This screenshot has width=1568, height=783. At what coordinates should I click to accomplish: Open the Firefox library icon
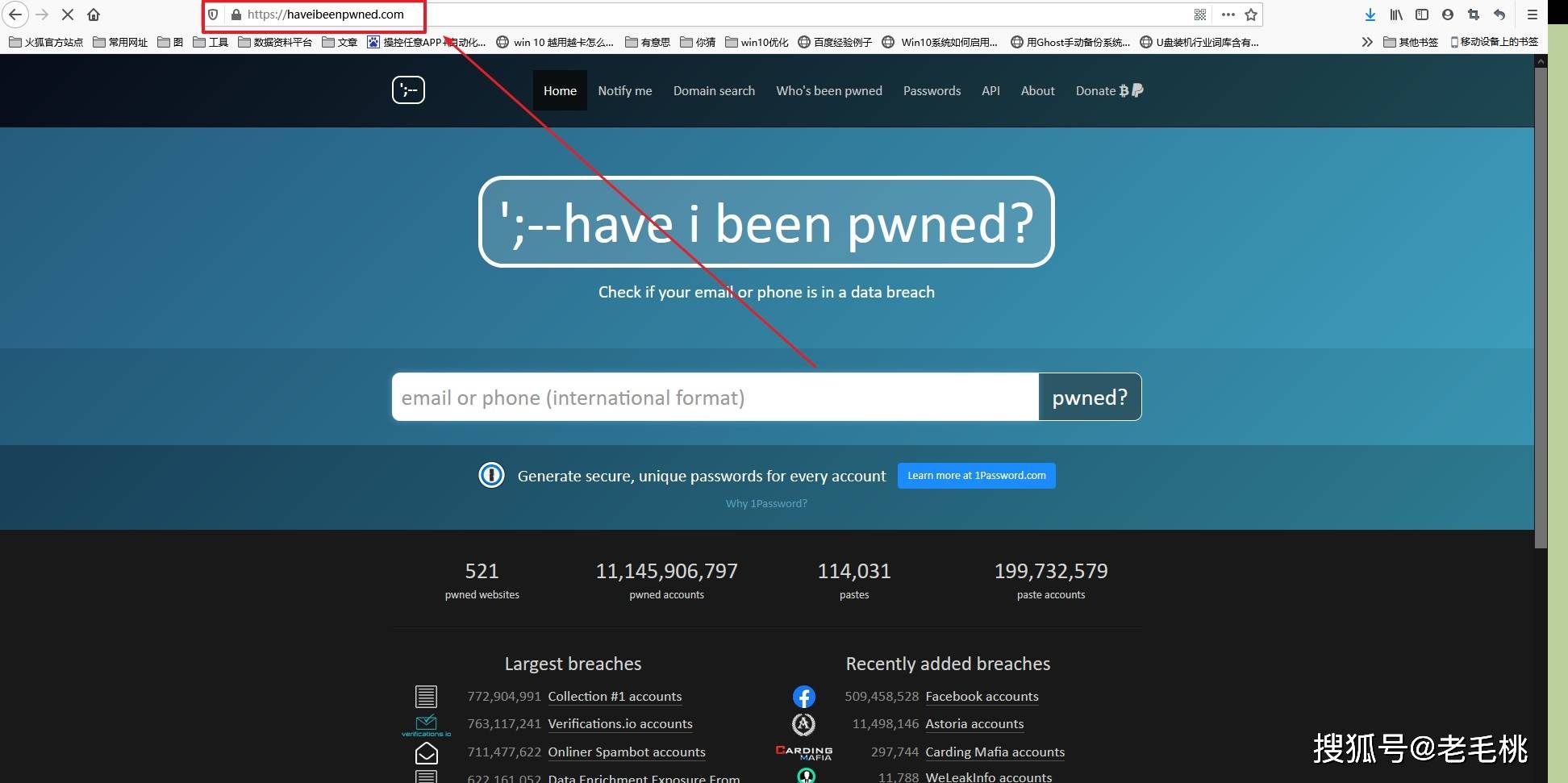(x=1396, y=15)
